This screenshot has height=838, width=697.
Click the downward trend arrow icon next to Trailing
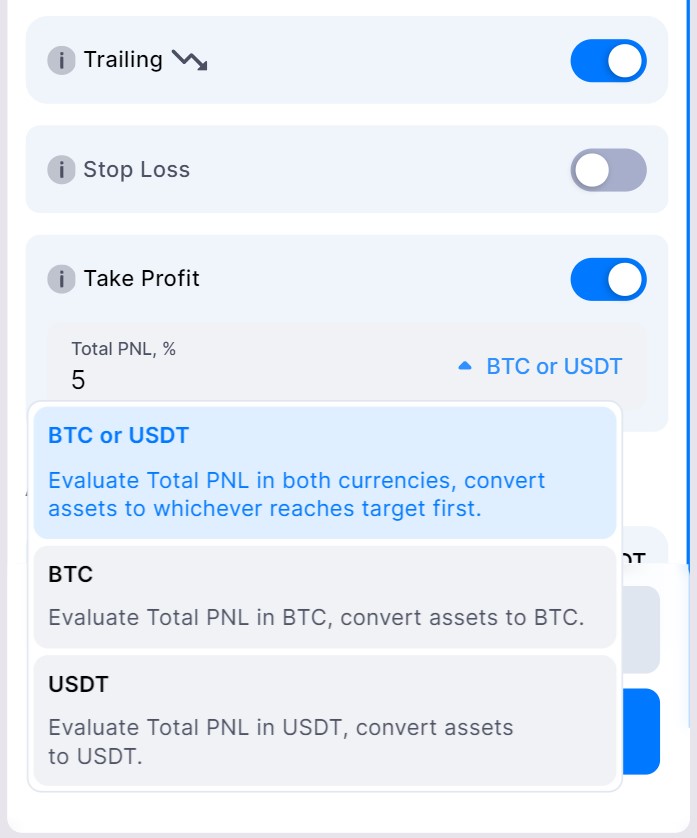tap(189, 60)
